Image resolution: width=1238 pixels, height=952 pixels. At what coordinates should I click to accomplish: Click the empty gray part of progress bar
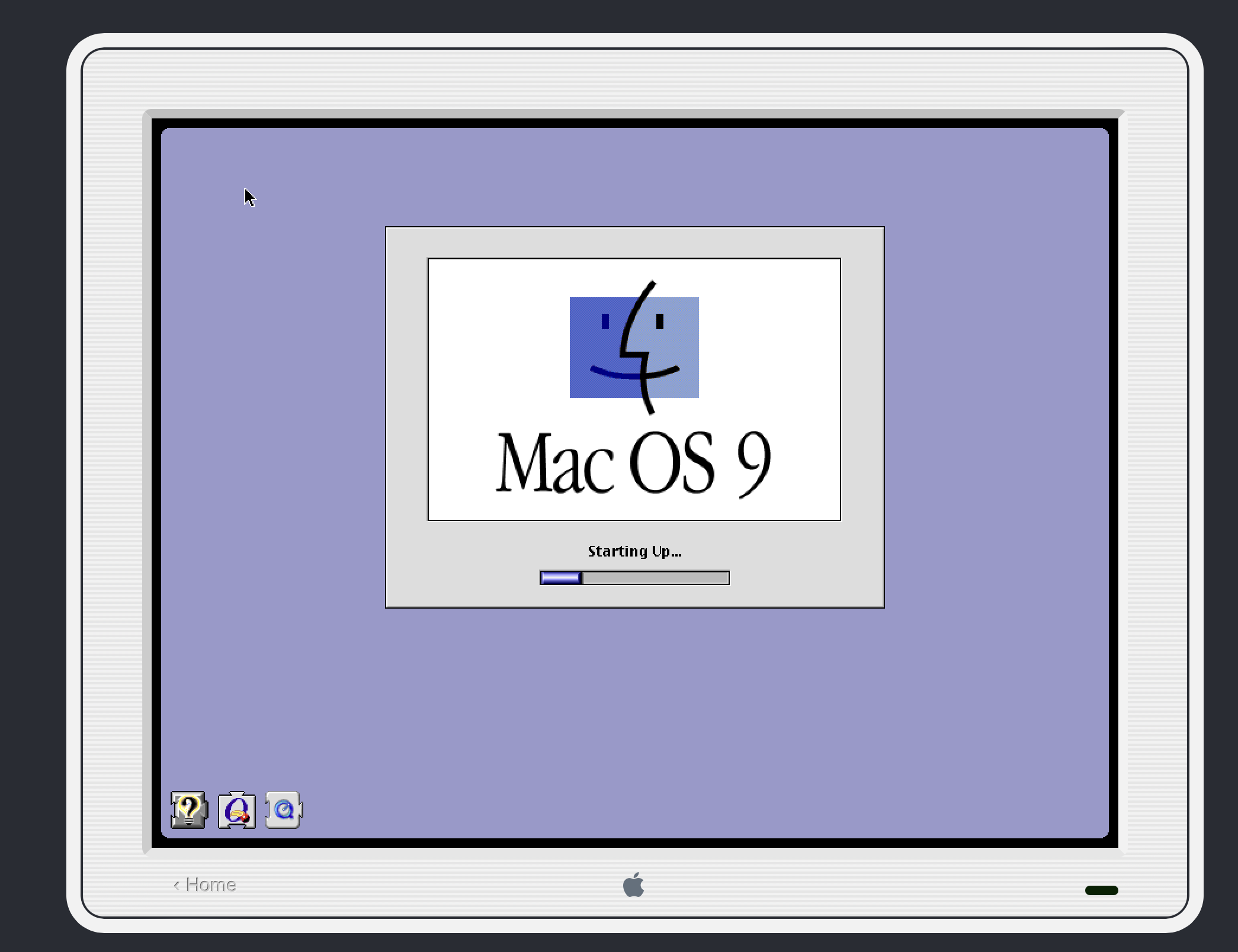[655, 578]
